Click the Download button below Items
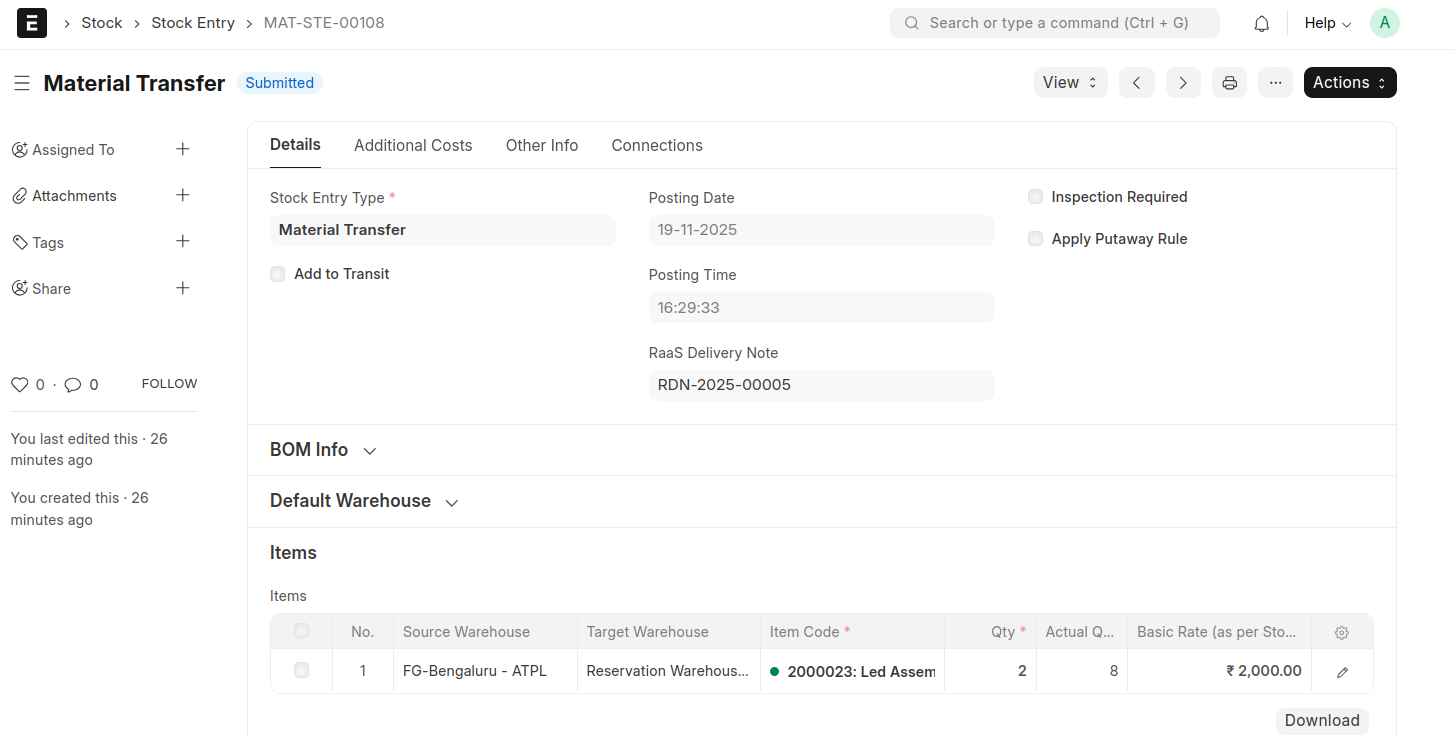Image resolution: width=1454 pixels, height=737 pixels. [x=1321, y=720]
